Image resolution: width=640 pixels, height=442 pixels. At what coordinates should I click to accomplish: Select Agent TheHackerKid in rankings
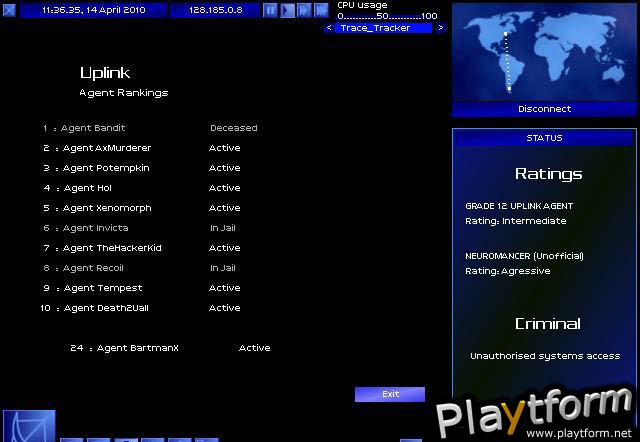tap(112, 248)
